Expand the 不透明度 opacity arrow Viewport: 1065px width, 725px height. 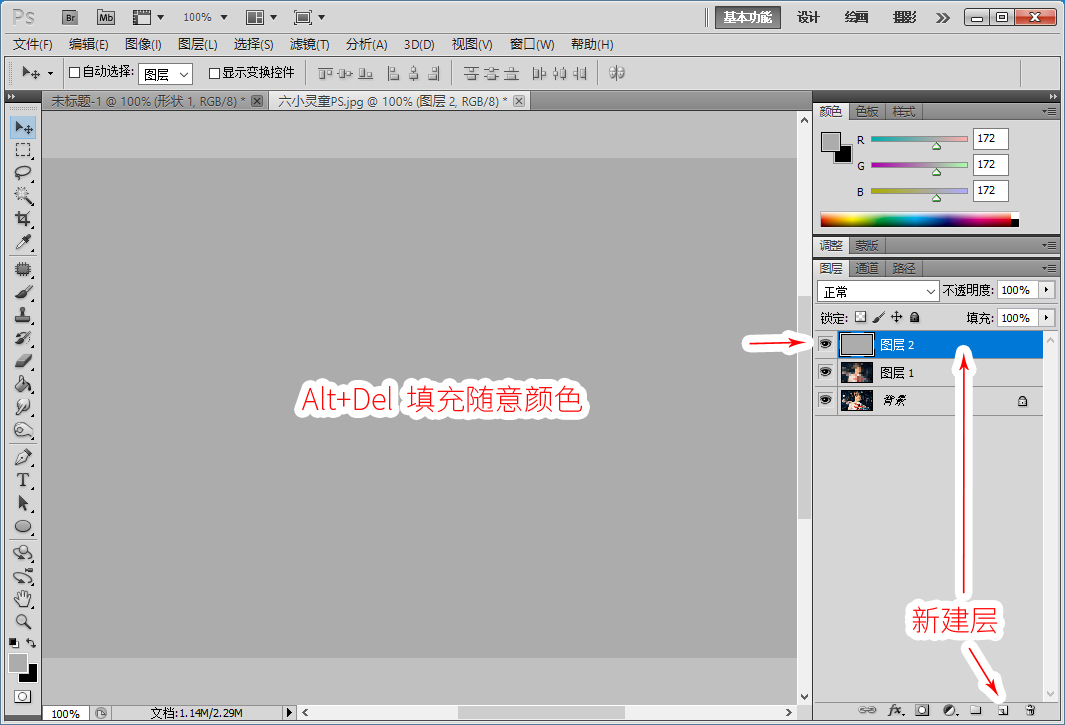click(x=1047, y=290)
